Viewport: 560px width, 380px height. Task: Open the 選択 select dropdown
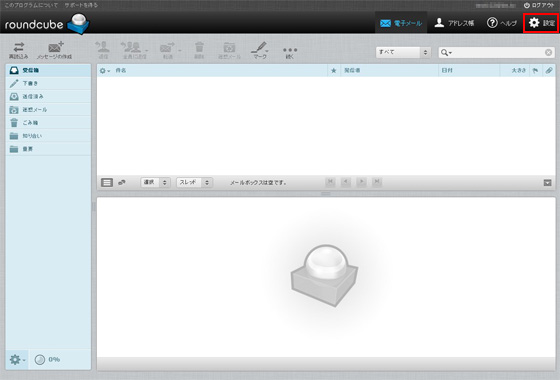click(x=155, y=182)
